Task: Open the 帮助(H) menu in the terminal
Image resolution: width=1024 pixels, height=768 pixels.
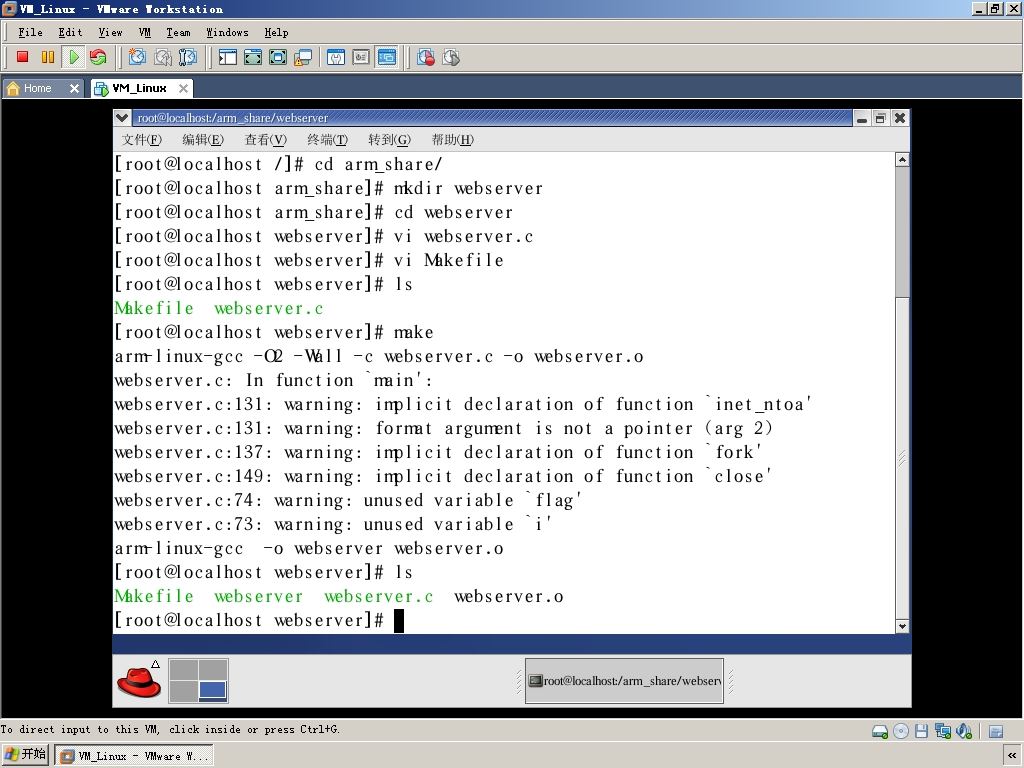Action: click(x=453, y=140)
